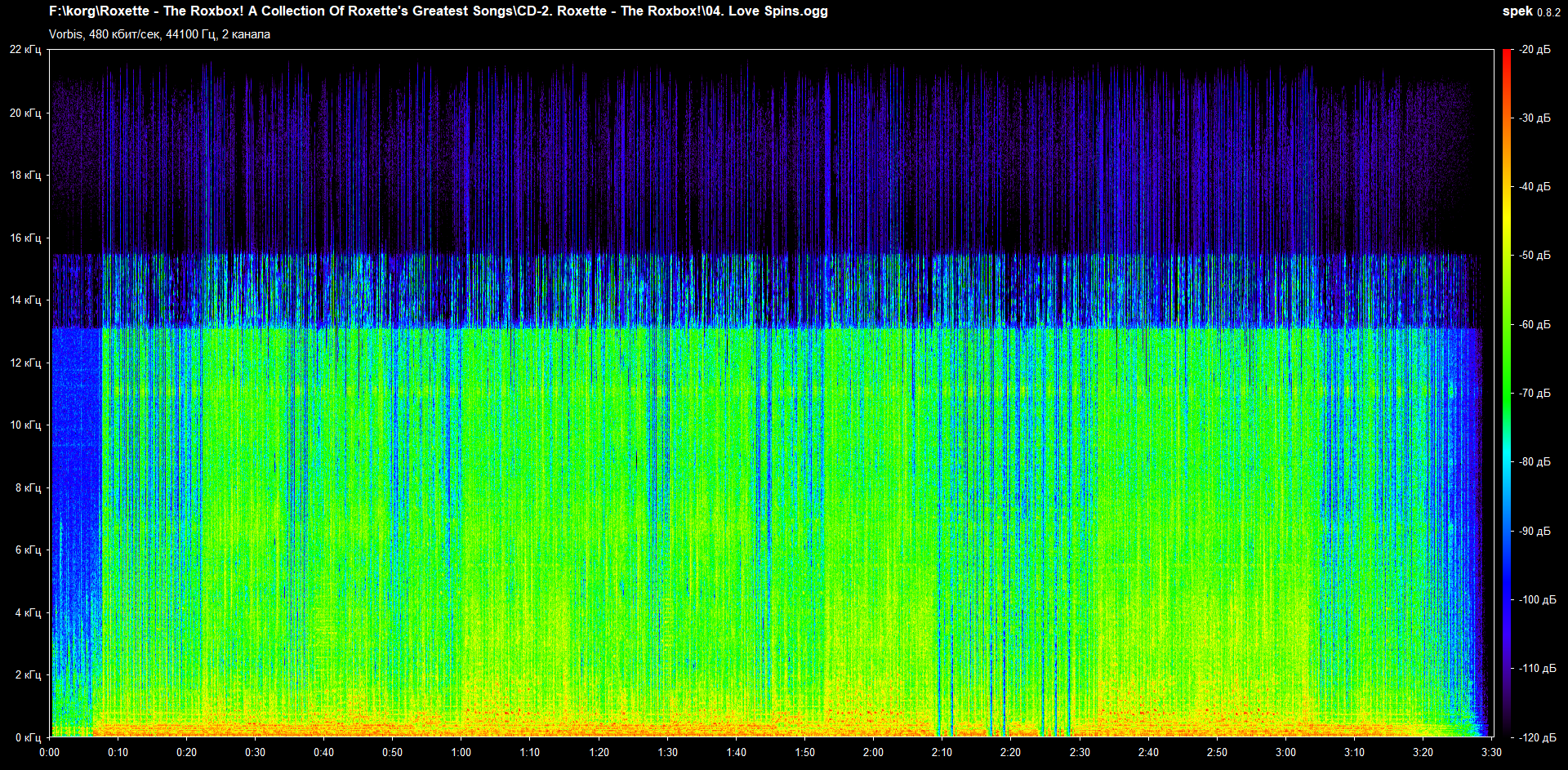Click the spek logo text

click(1517, 11)
